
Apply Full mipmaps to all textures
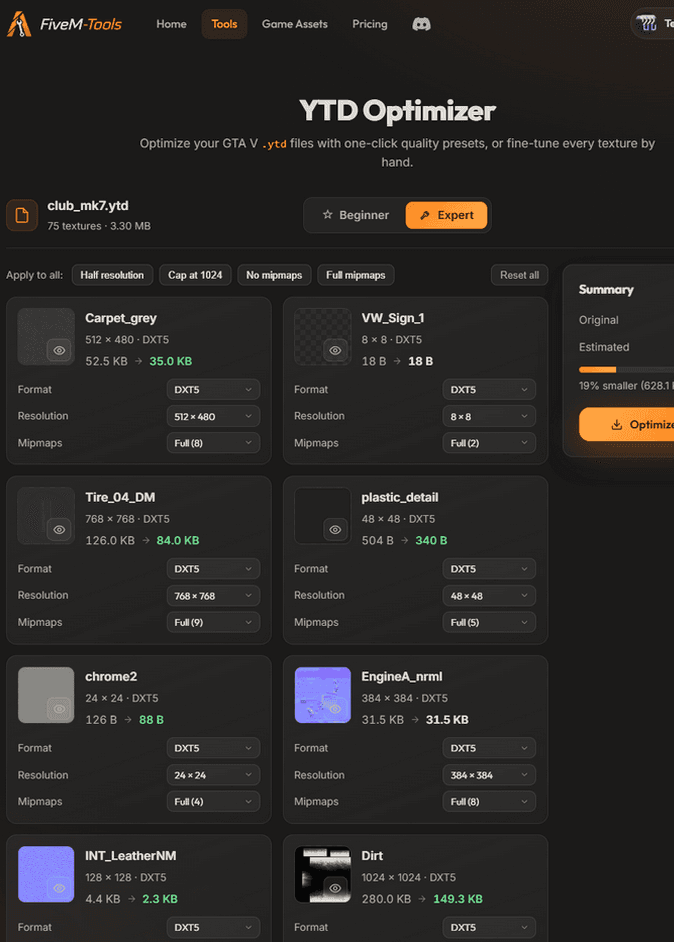(x=356, y=275)
